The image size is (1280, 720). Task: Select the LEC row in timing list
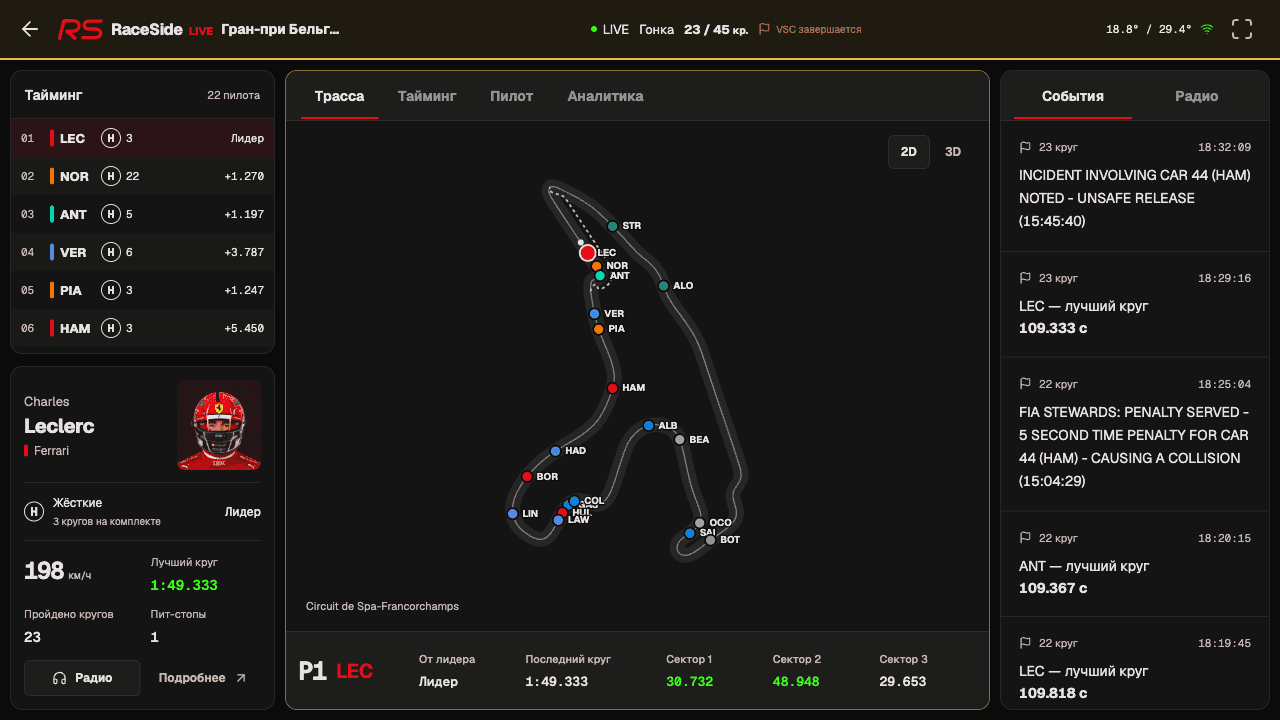(142, 138)
